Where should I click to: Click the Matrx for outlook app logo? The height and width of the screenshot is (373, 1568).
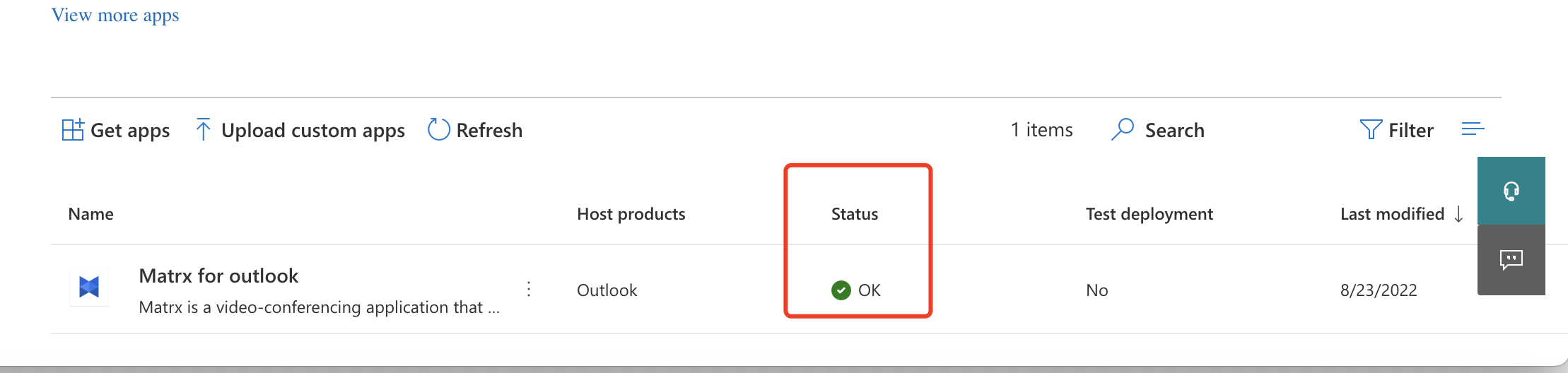click(x=89, y=287)
